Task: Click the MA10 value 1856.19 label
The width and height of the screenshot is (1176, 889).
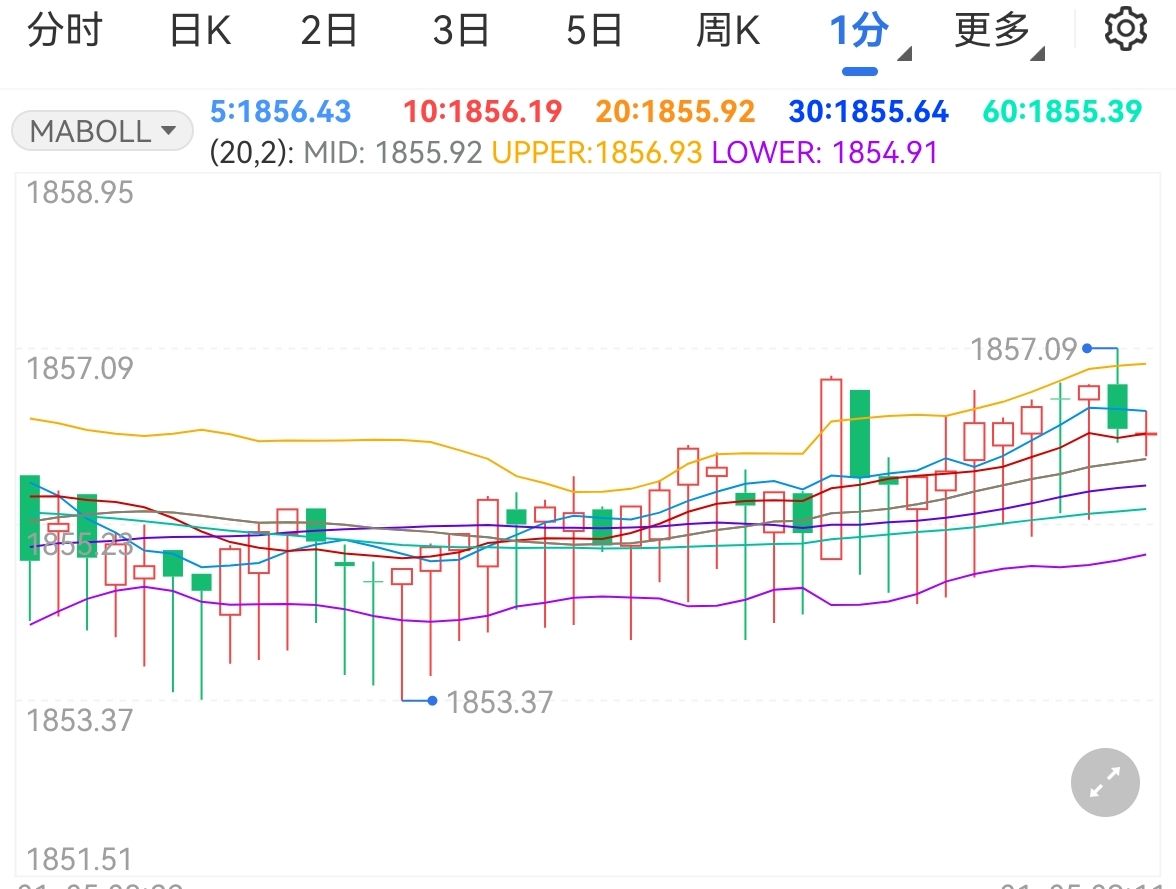Action: 482,111
